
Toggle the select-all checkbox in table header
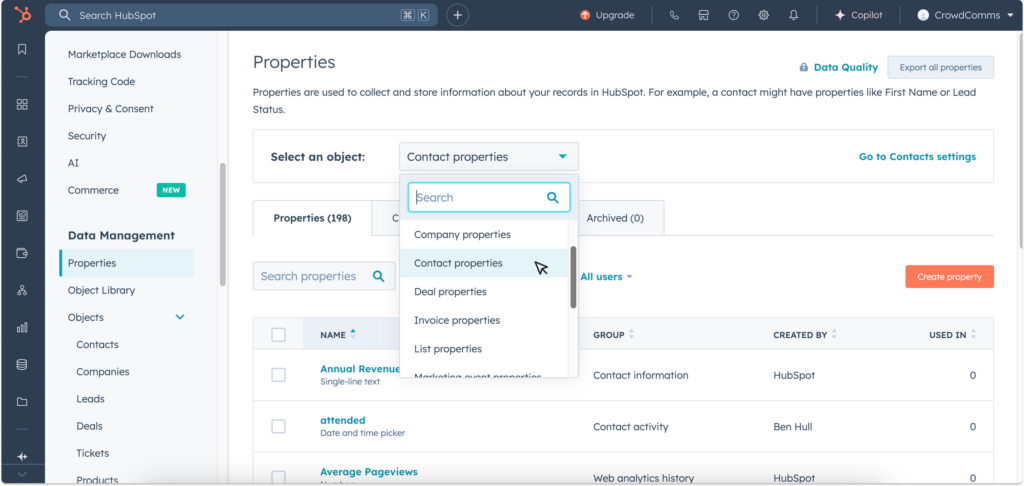point(278,335)
